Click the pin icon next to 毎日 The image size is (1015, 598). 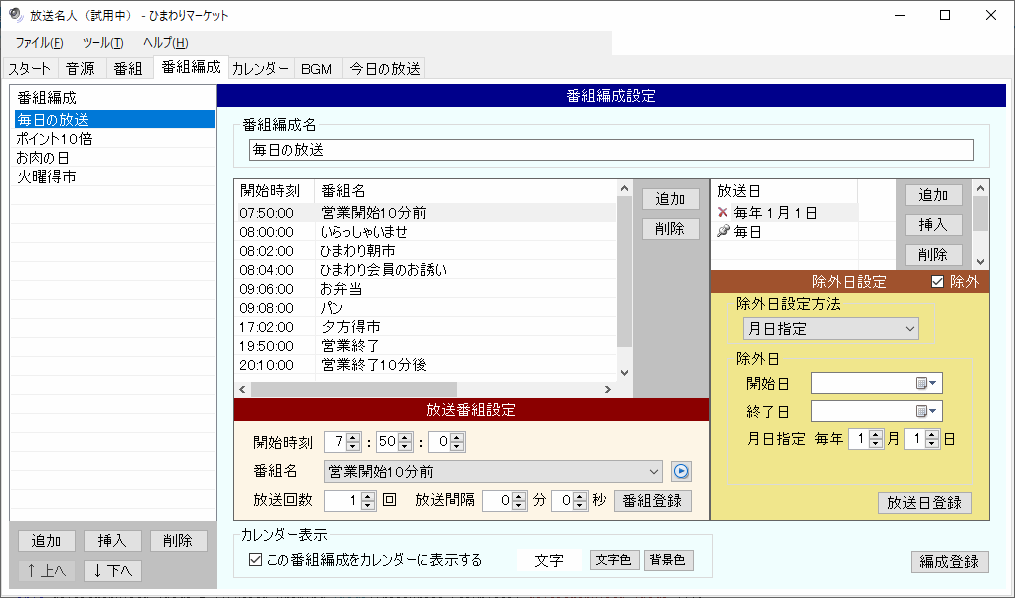click(724, 232)
